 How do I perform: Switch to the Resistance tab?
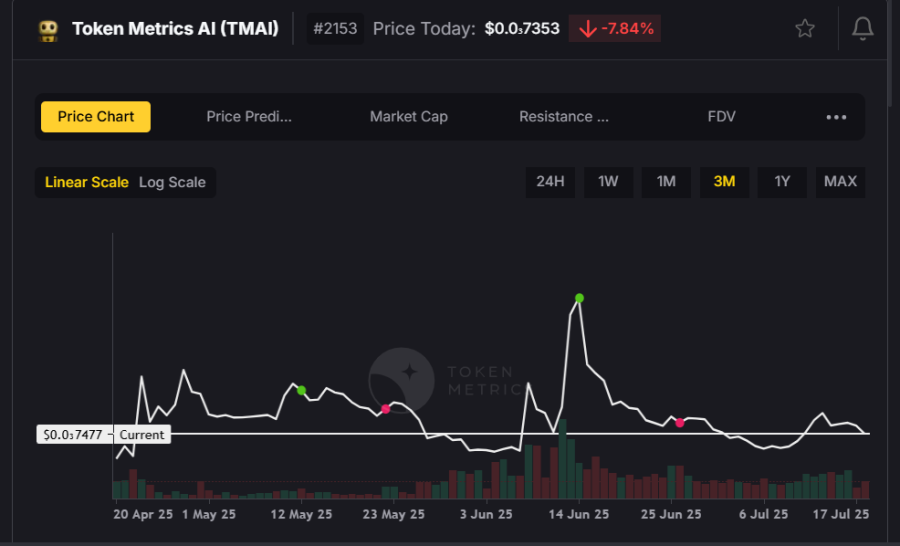[564, 117]
